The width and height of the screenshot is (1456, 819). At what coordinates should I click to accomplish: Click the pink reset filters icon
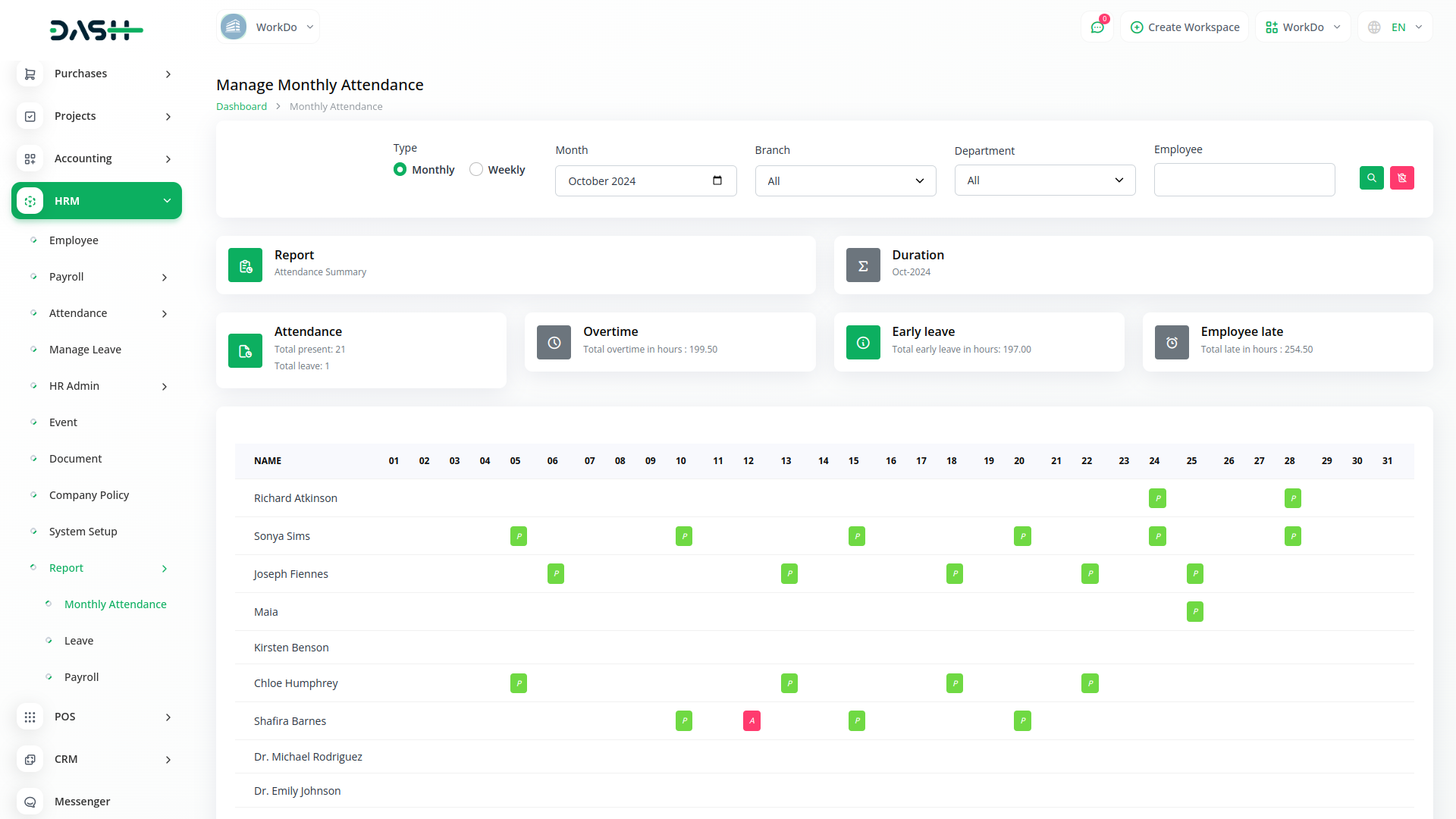(x=1401, y=177)
